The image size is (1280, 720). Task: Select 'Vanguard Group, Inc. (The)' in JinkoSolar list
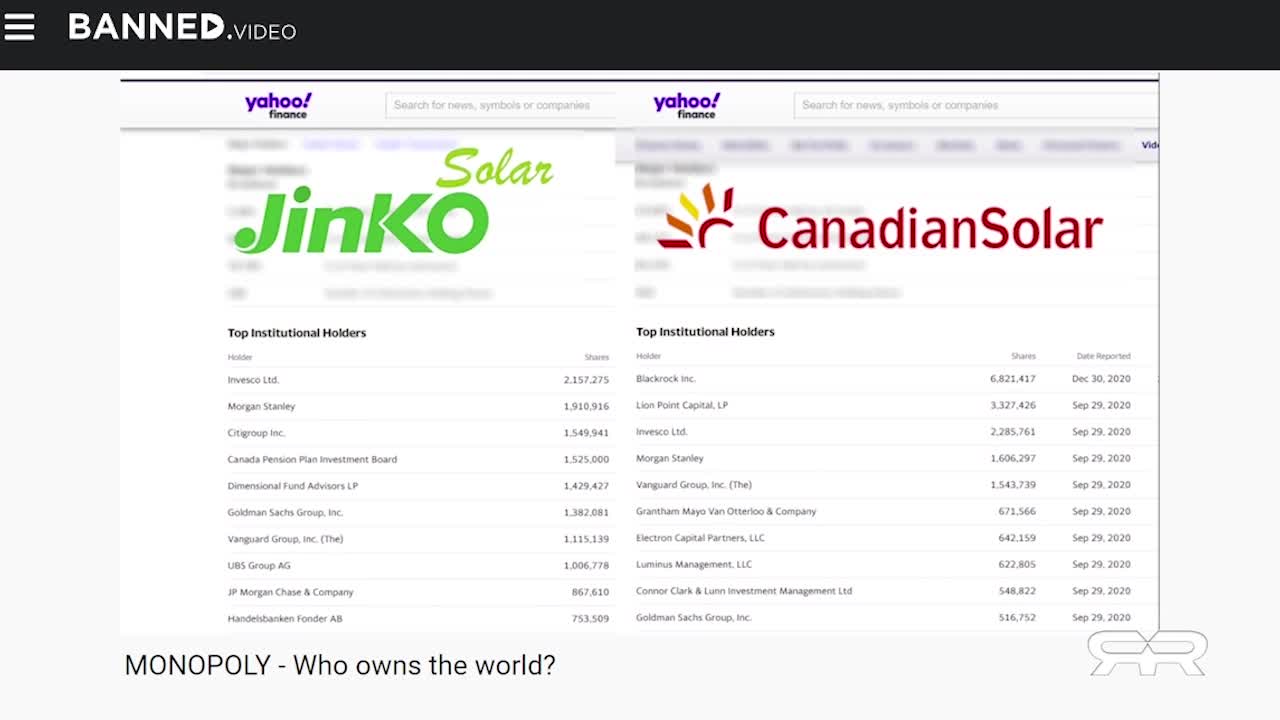[x=285, y=539]
